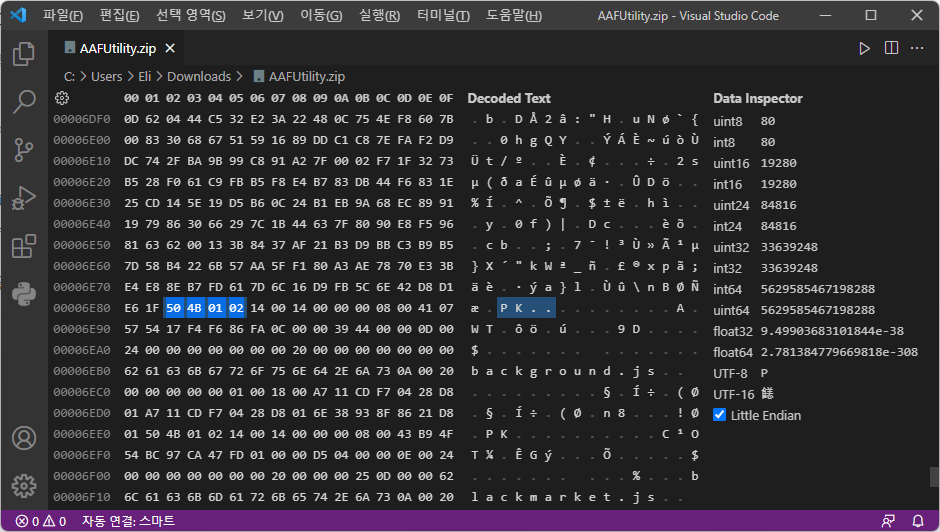Open the 터미널(T) menu

tap(444, 16)
